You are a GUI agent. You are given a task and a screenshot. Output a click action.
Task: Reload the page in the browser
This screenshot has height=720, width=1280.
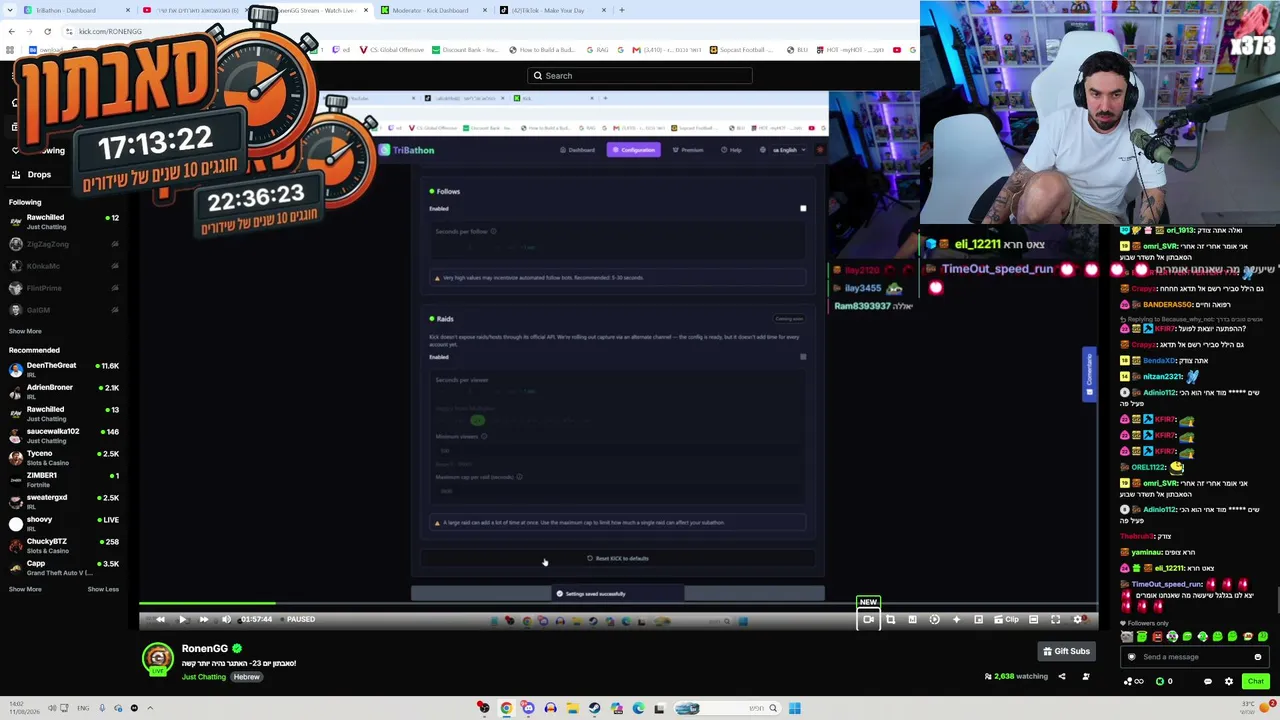pyautogui.click(x=47, y=31)
